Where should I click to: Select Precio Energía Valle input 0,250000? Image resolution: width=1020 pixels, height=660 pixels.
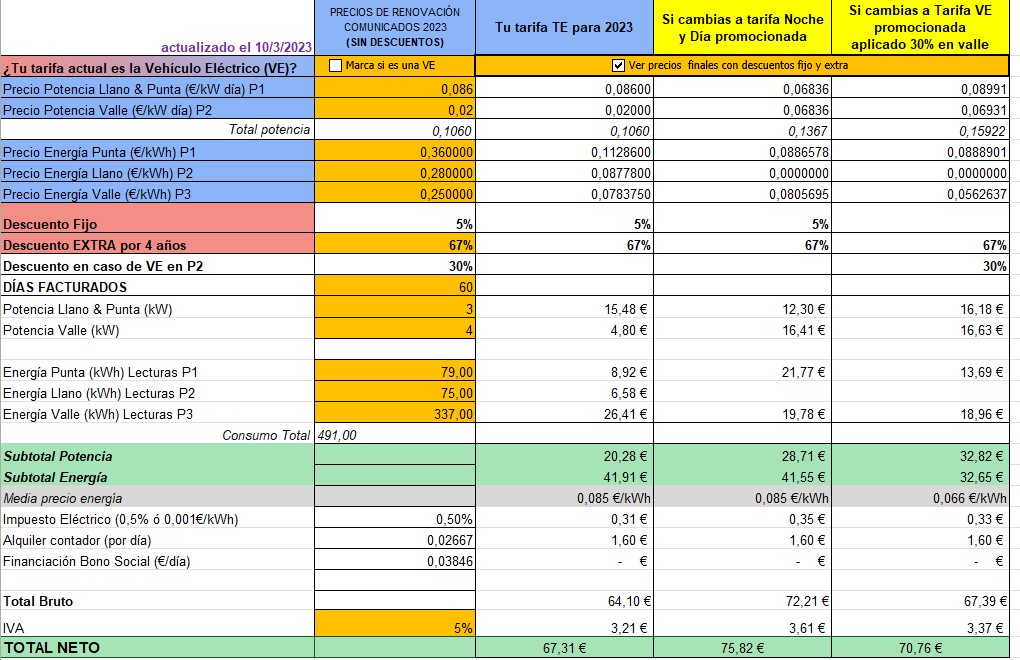(395, 193)
